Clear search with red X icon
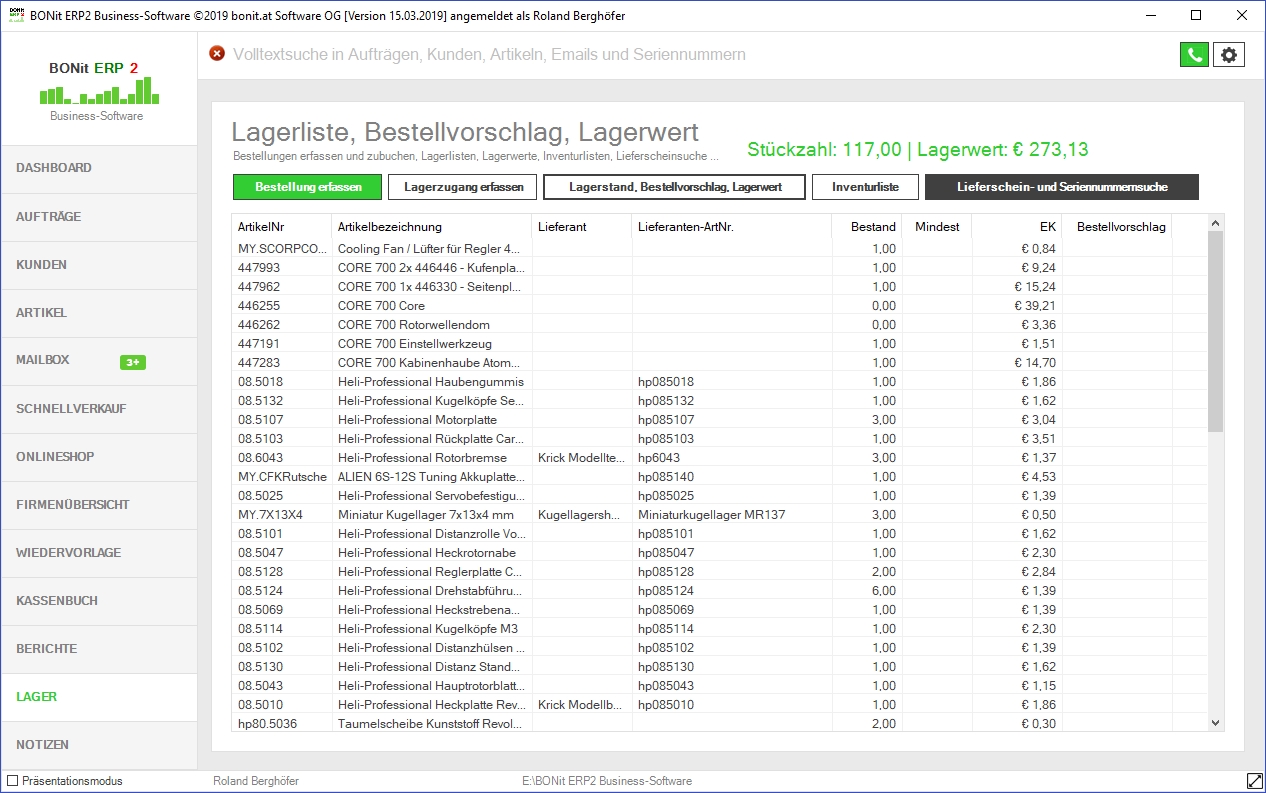Image resolution: width=1266 pixels, height=793 pixels. point(217,54)
